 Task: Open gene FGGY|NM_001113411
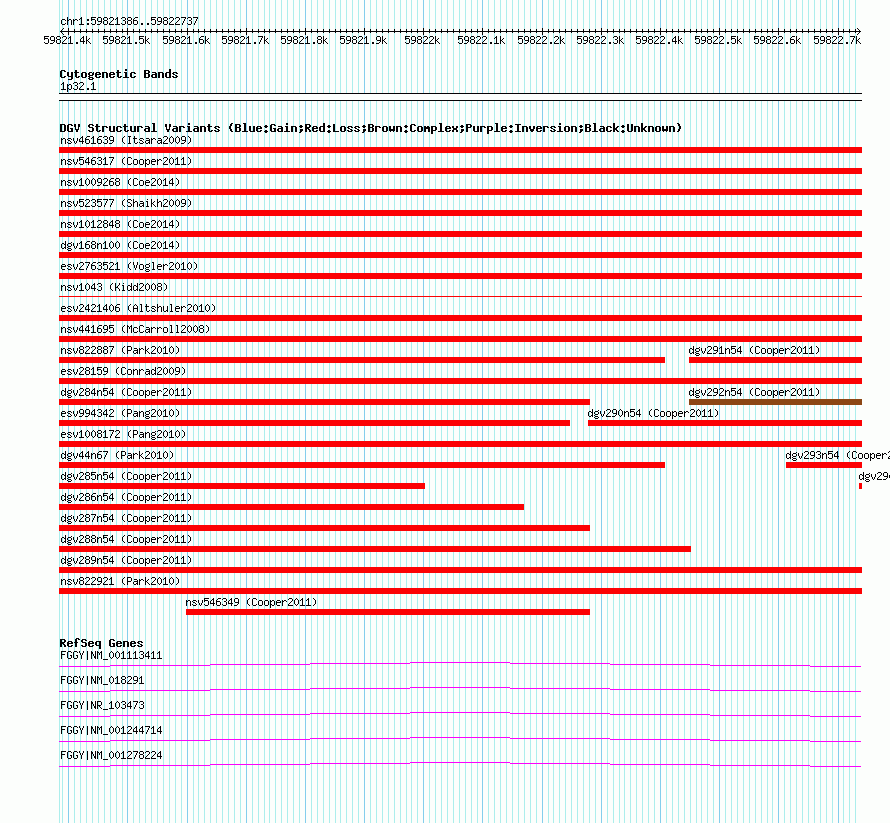(x=111, y=656)
